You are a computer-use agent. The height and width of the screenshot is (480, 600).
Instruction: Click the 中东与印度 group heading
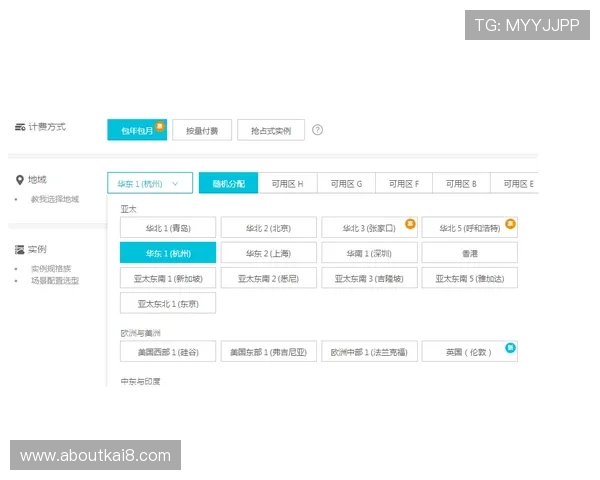140,381
